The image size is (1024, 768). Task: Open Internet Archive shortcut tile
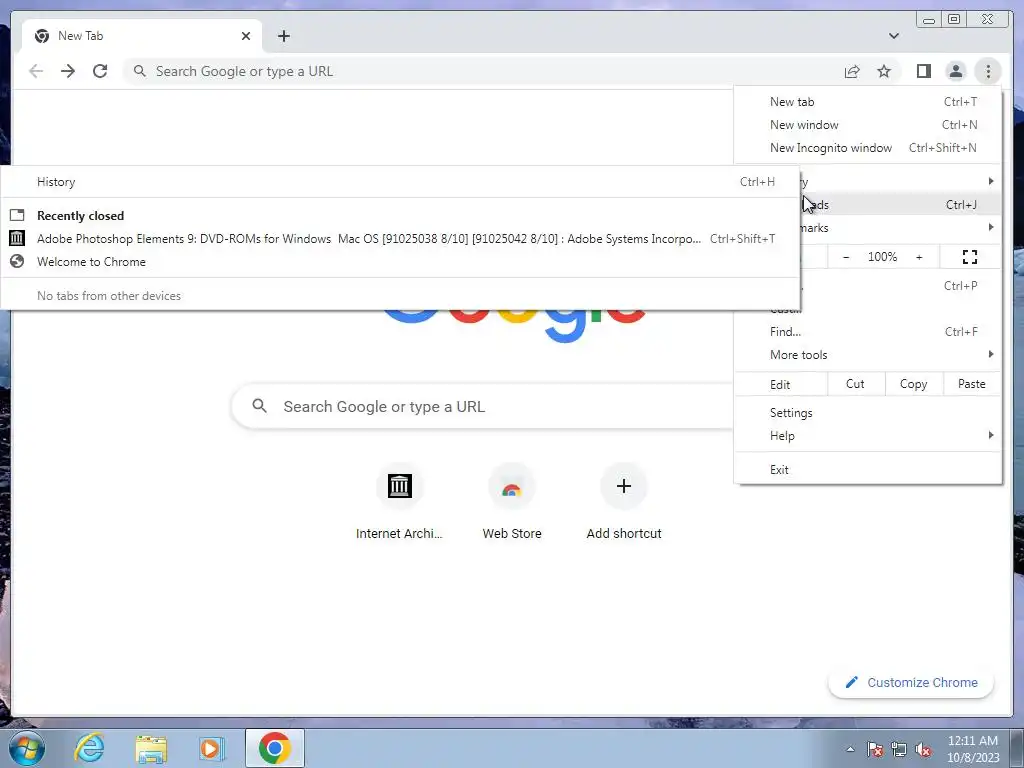click(399, 502)
